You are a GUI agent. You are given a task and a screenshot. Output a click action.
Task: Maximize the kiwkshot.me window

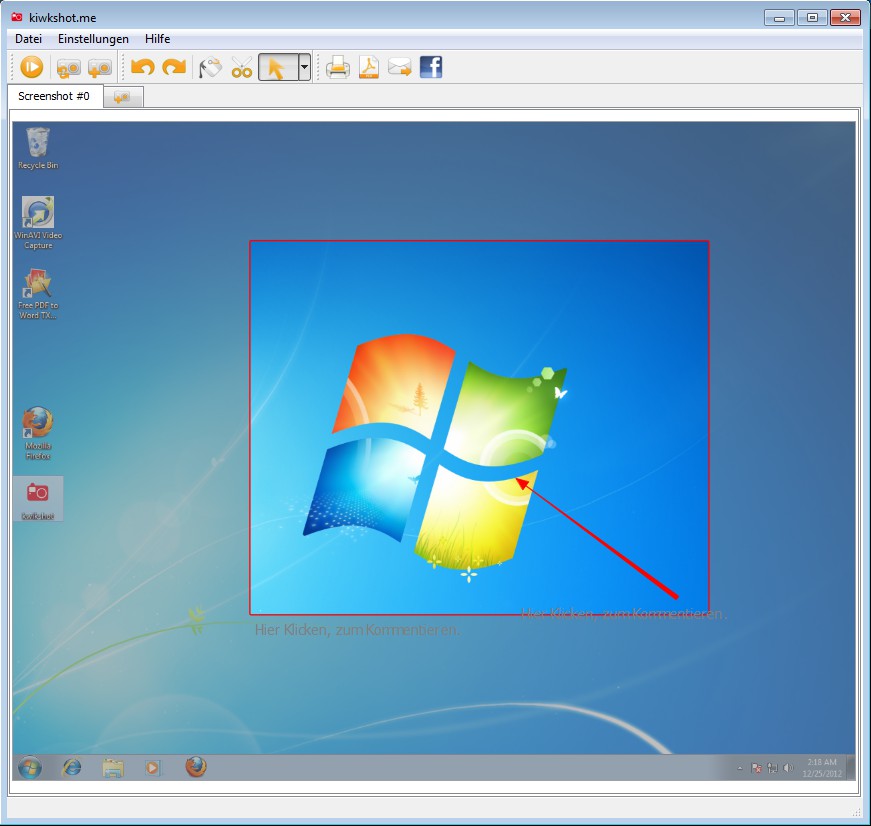(x=812, y=18)
